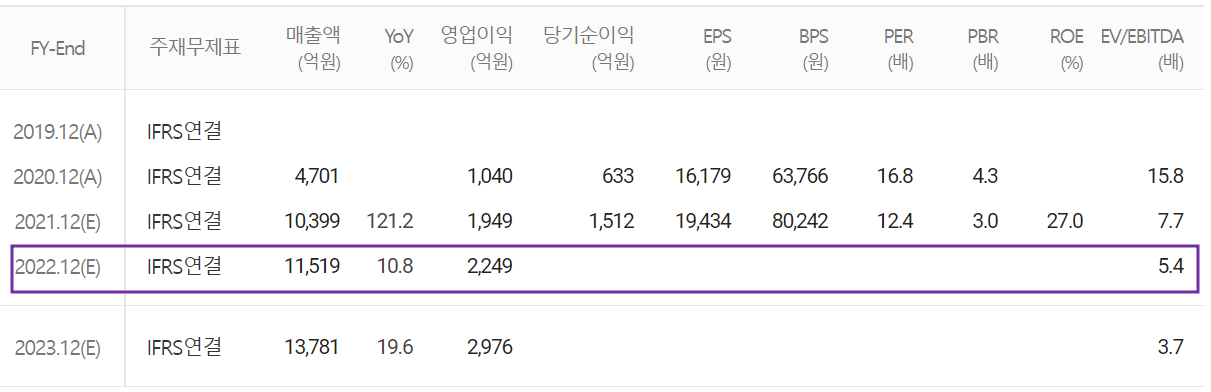Click the EV/EBITDA value 7.7
The image size is (1211, 392).
click(1172, 221)
